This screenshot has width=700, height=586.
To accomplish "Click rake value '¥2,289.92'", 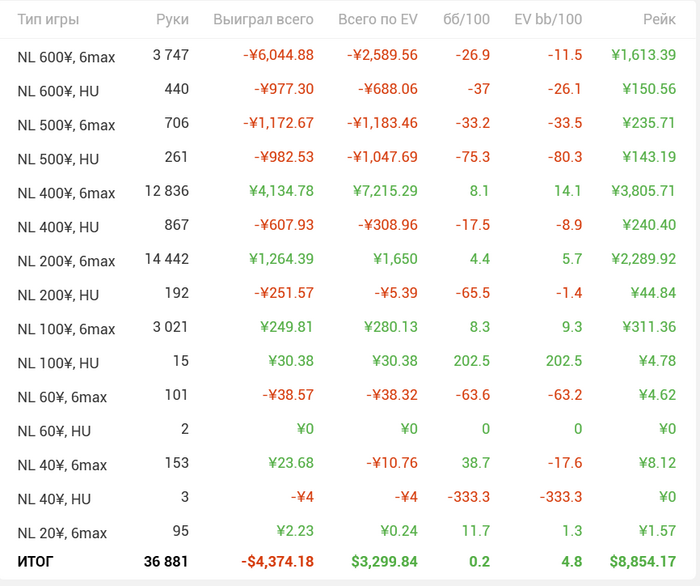I will point(644,259).
